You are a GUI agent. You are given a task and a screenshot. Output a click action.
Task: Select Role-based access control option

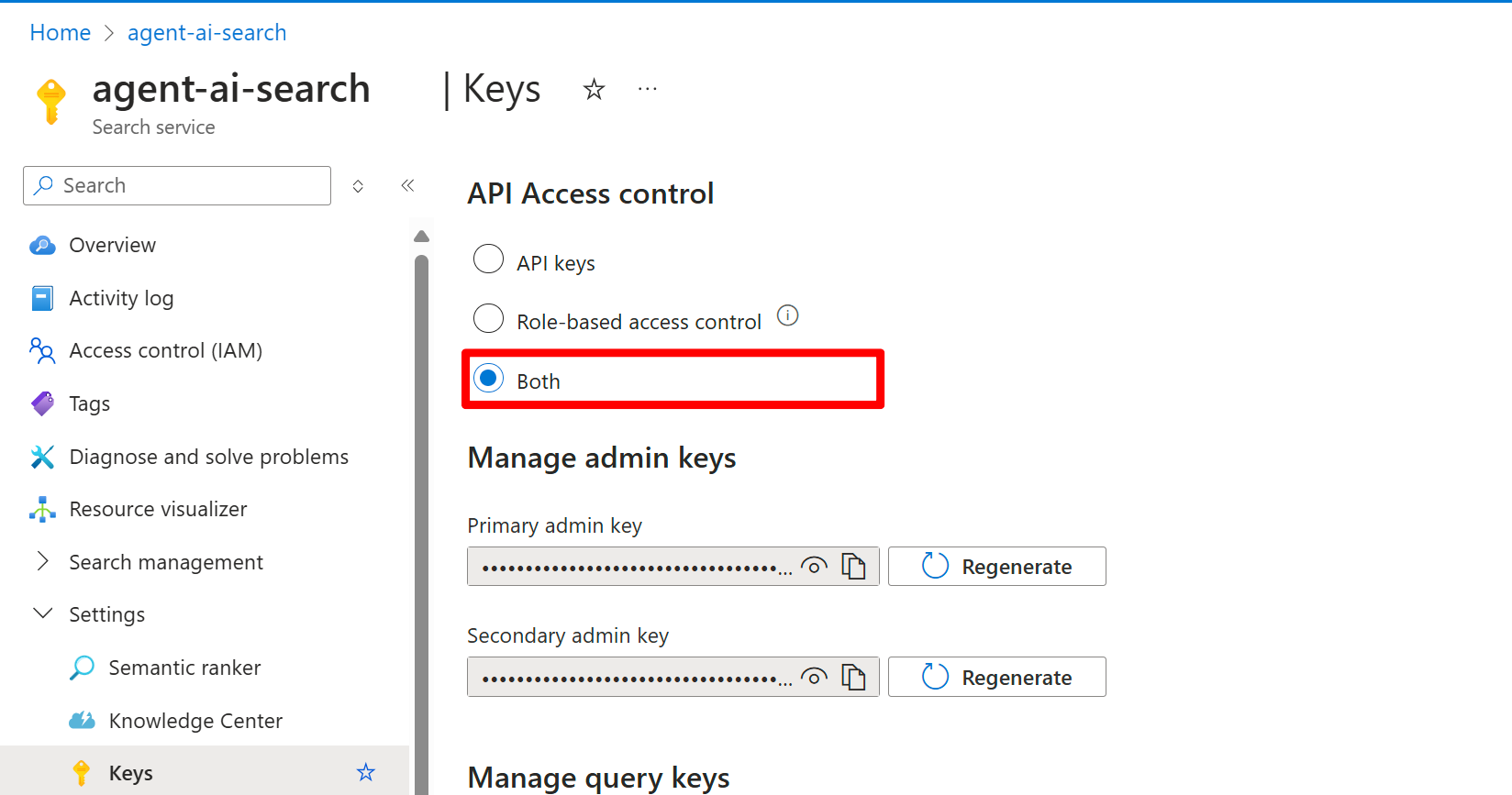coord(488,318)
